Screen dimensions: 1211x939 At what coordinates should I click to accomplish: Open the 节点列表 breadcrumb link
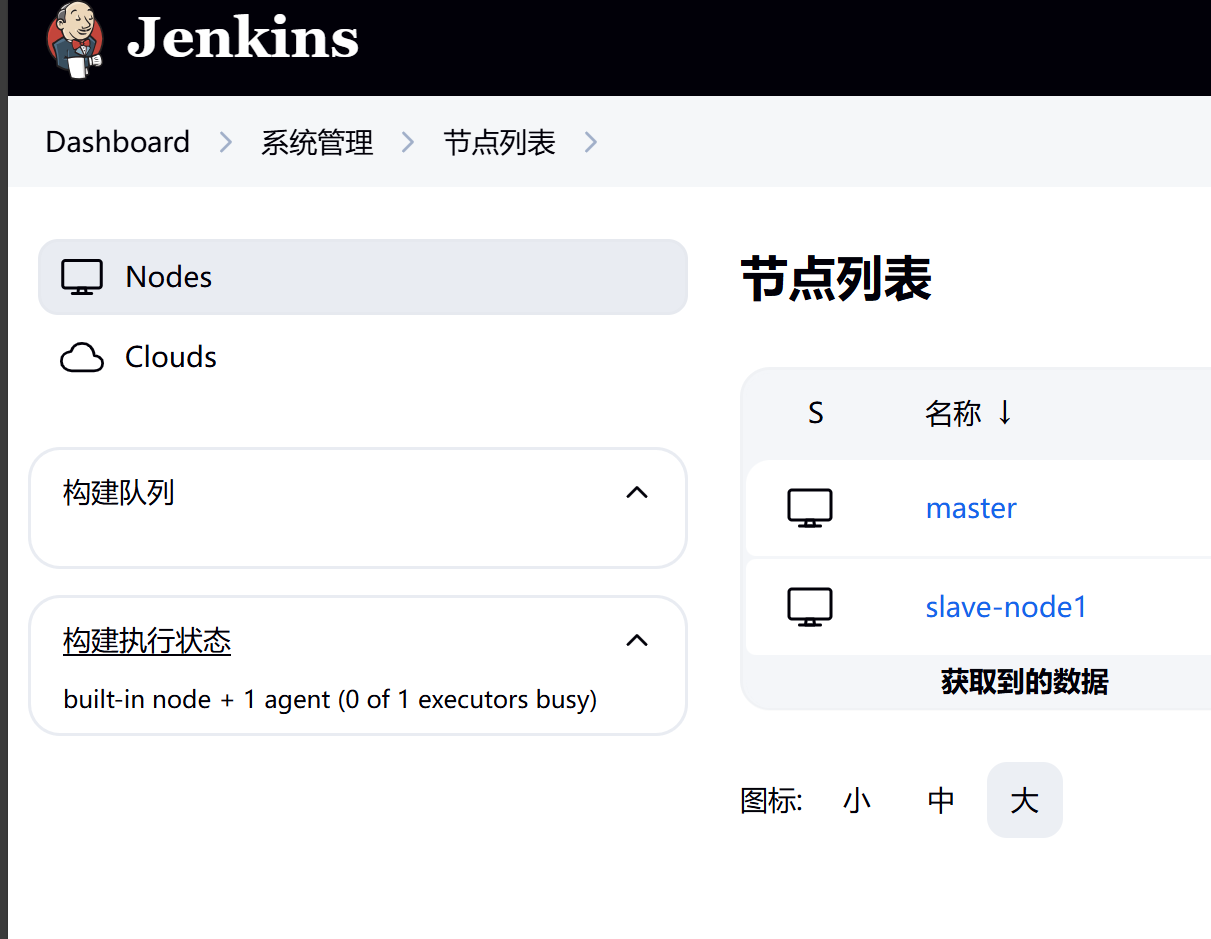pyautogui.click(x=499, y=142)
